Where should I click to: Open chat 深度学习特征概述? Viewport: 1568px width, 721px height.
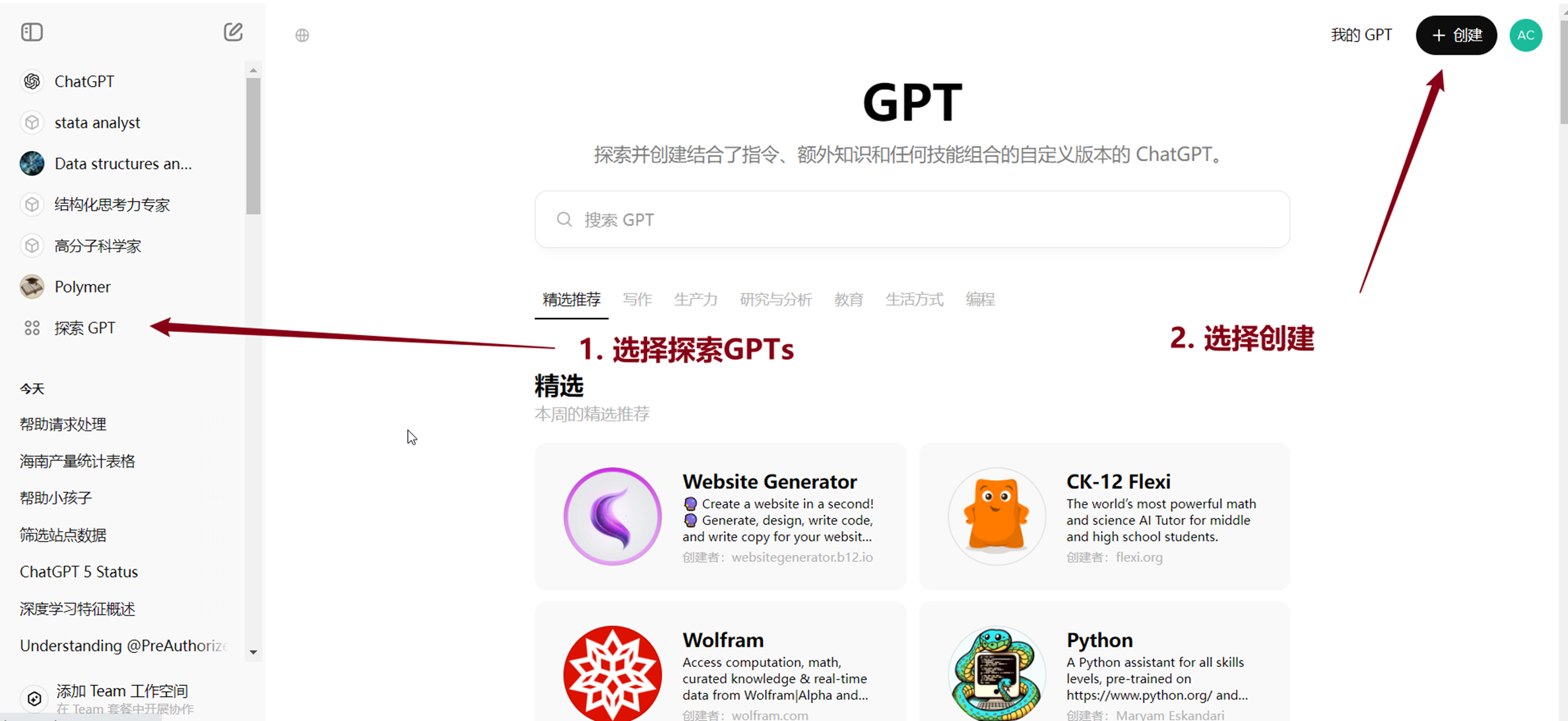77,609
